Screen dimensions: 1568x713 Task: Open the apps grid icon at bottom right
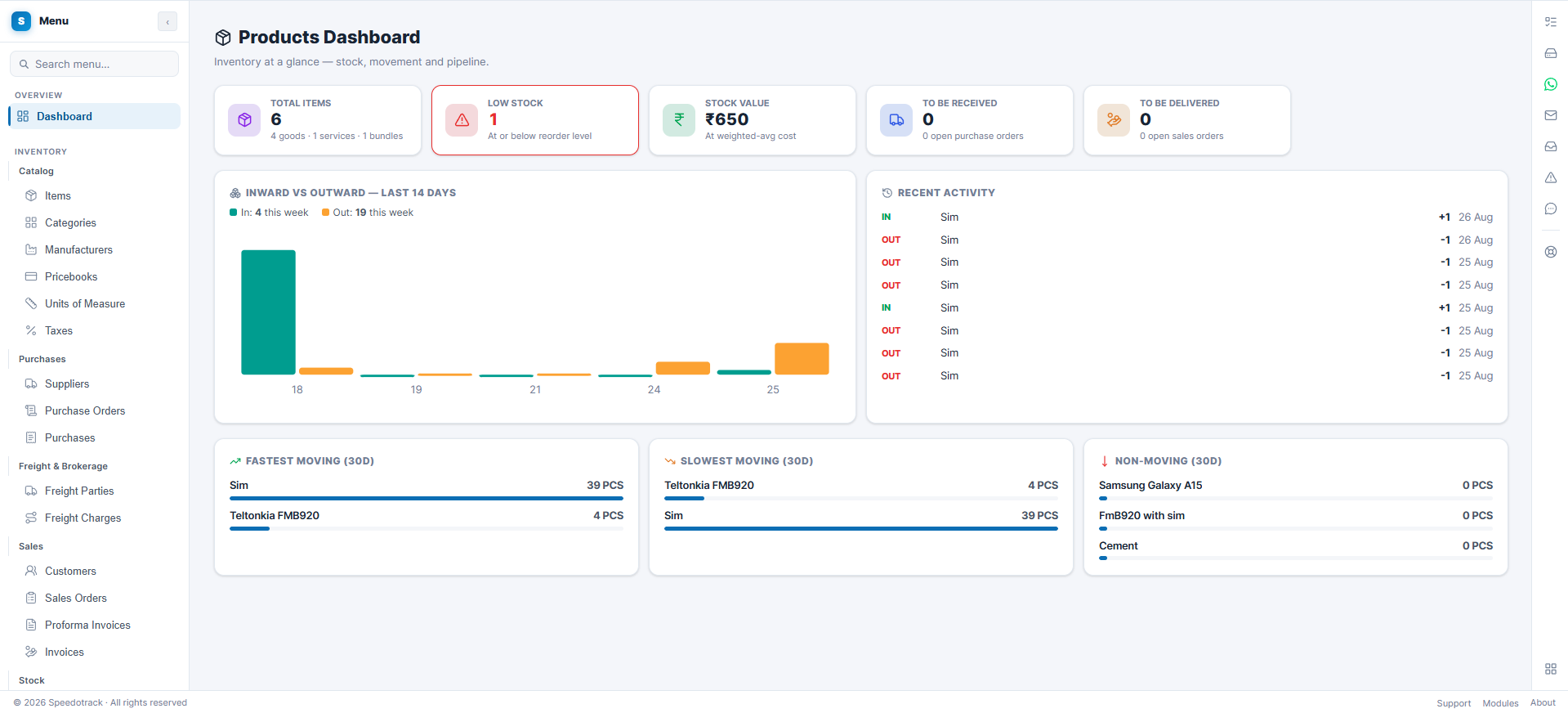click(x=1551, y=669)
